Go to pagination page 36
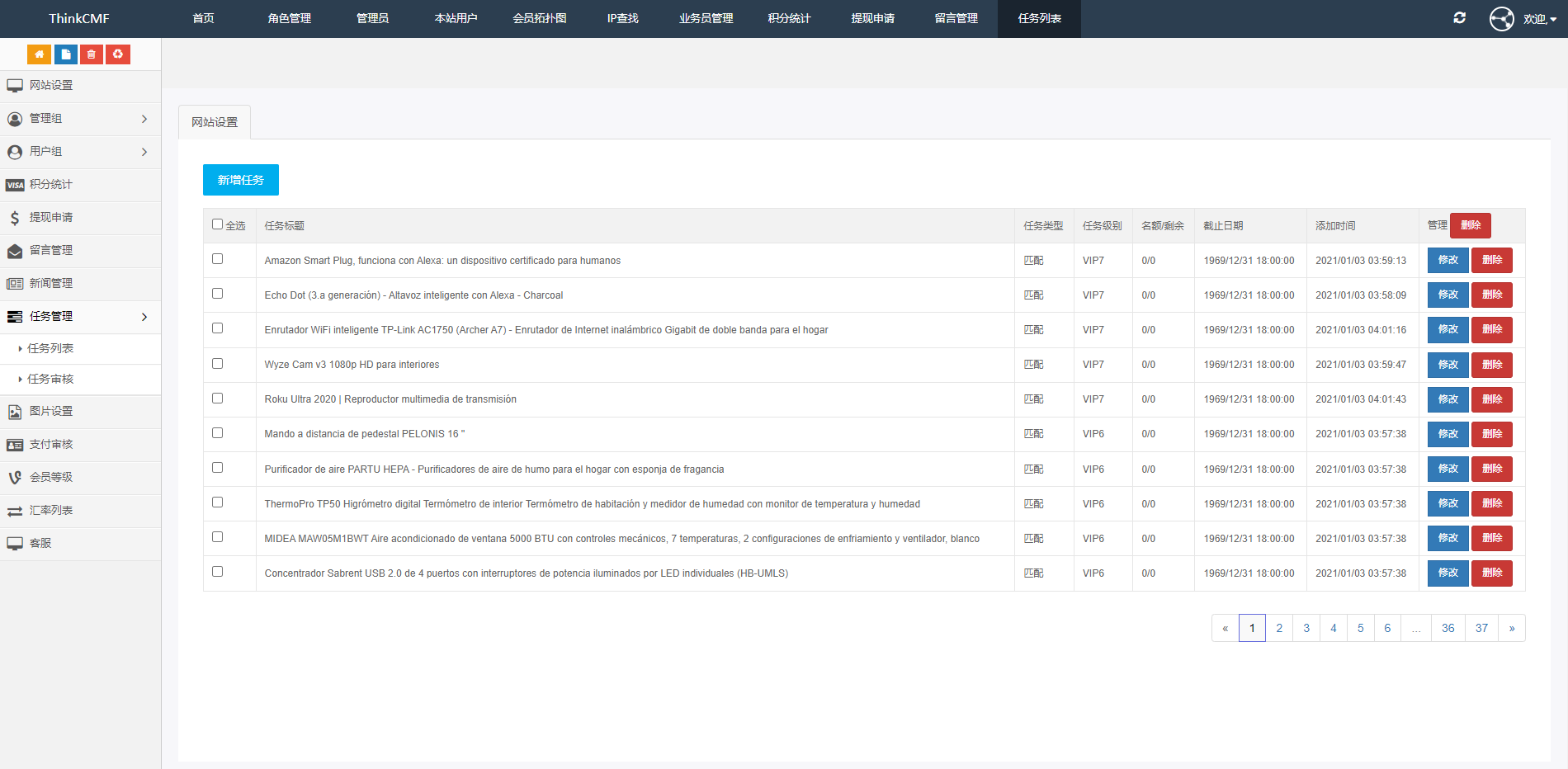The width and height of the screenshot is (1568, 769). tap(1448, 628)
